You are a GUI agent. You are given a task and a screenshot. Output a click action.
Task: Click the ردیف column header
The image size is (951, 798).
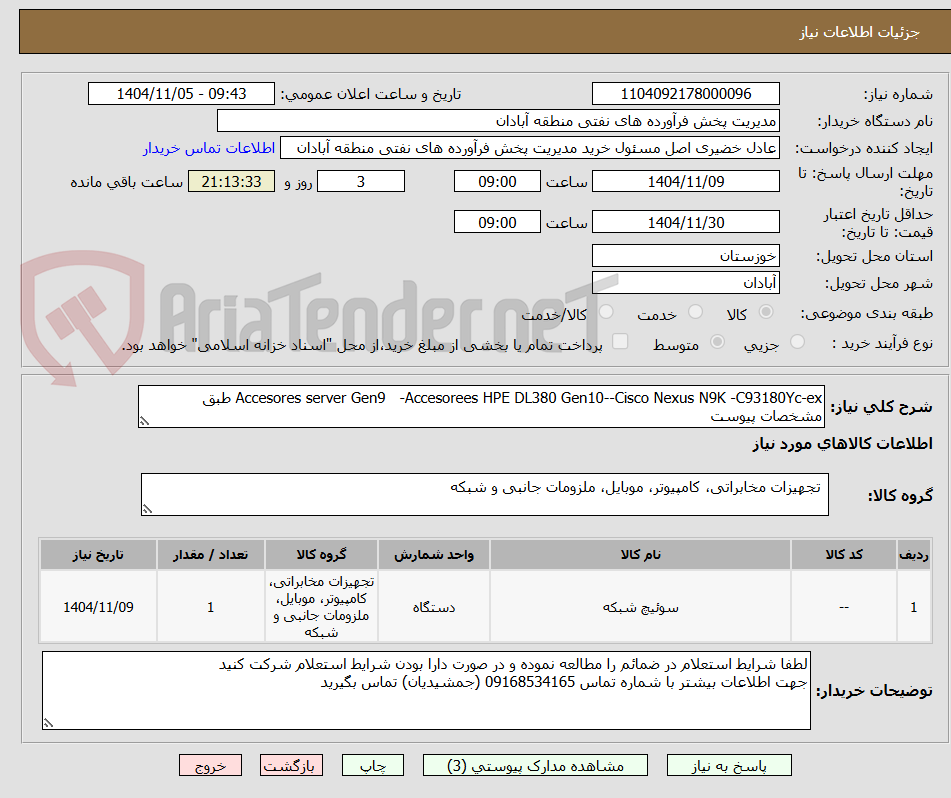point(914,555)
